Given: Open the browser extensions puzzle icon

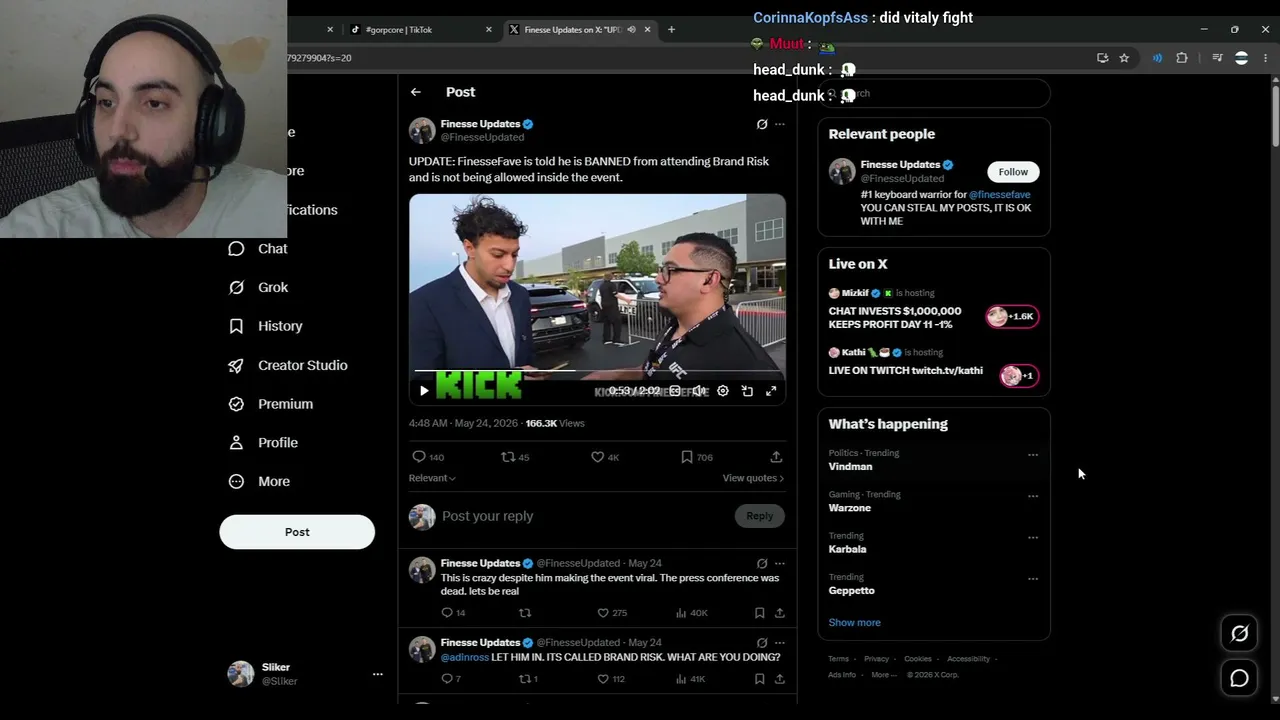Looking at the screenshot, I should [x=1182, y=58].
